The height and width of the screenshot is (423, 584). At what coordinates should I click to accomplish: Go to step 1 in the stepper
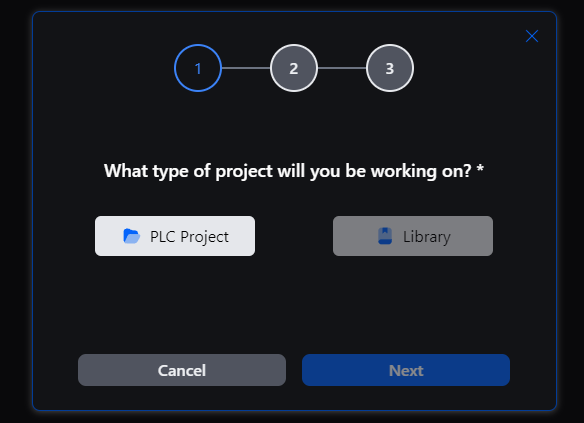click(x=198, y=68)
